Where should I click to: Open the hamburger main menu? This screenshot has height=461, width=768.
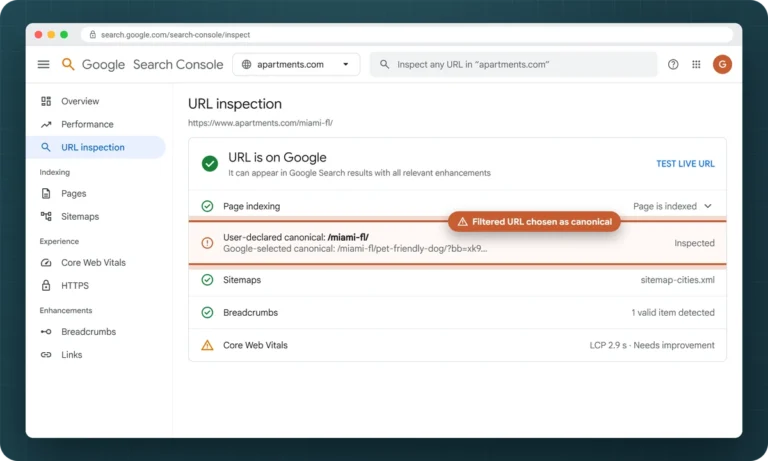(x=44, y=64)
